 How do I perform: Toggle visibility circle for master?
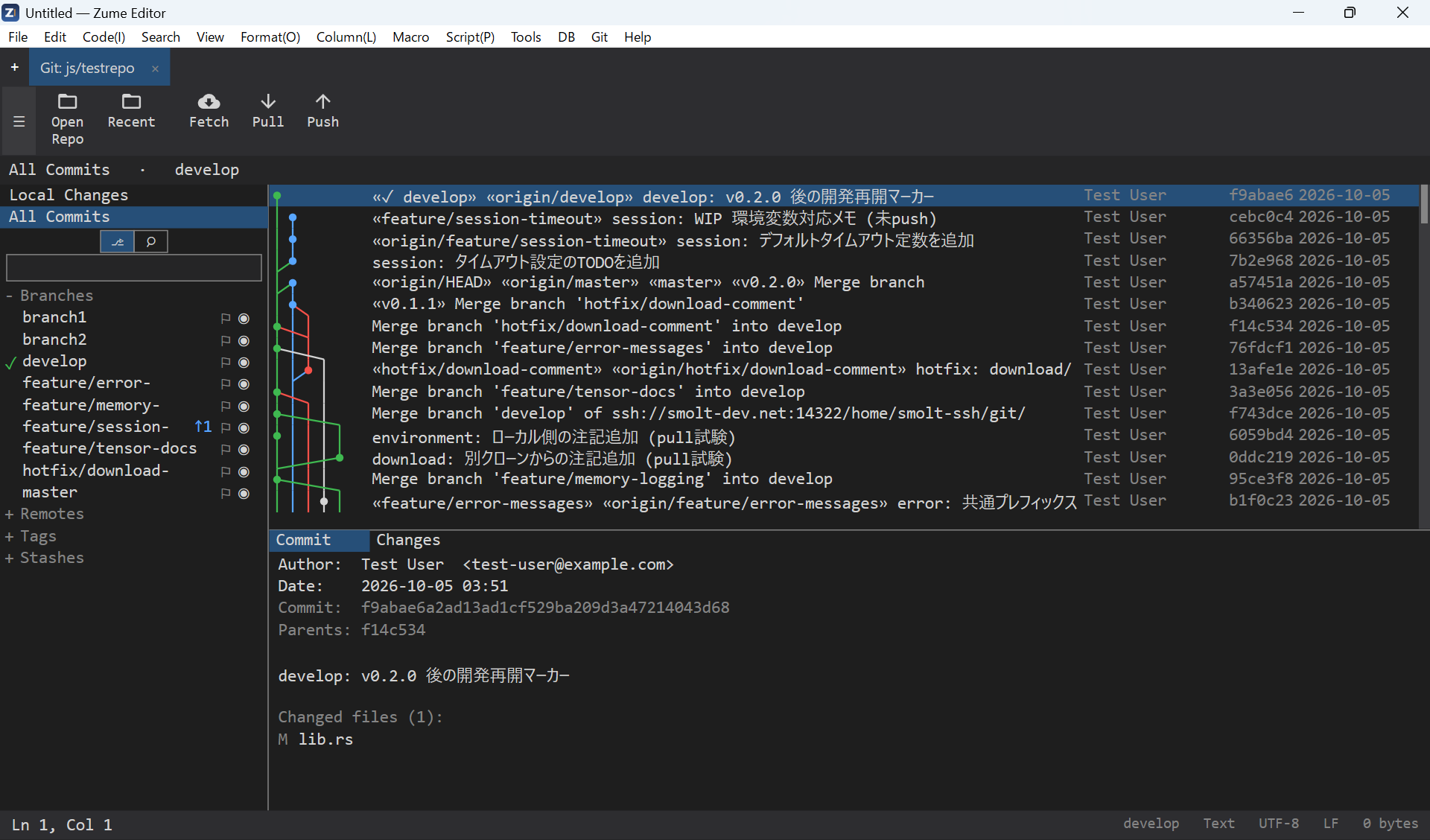pyautogui.click(x=244, y=493)
